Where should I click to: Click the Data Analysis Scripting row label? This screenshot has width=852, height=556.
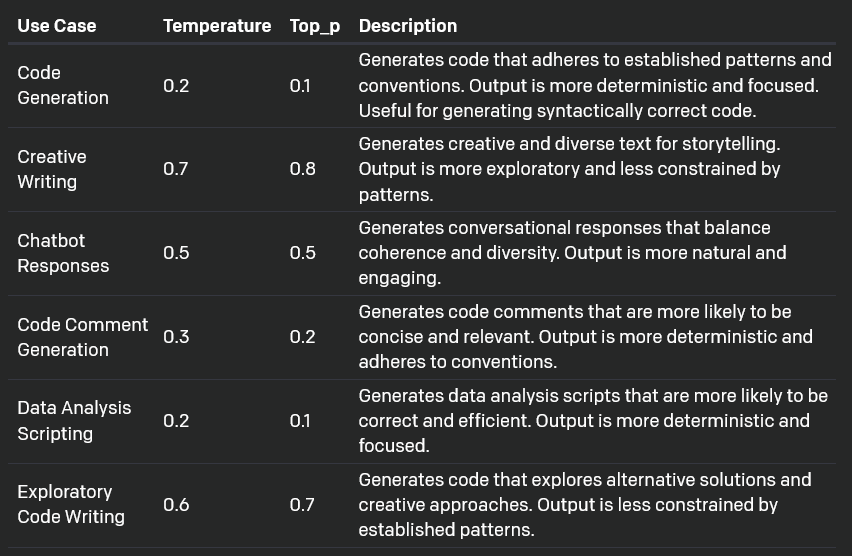(74, 421)
